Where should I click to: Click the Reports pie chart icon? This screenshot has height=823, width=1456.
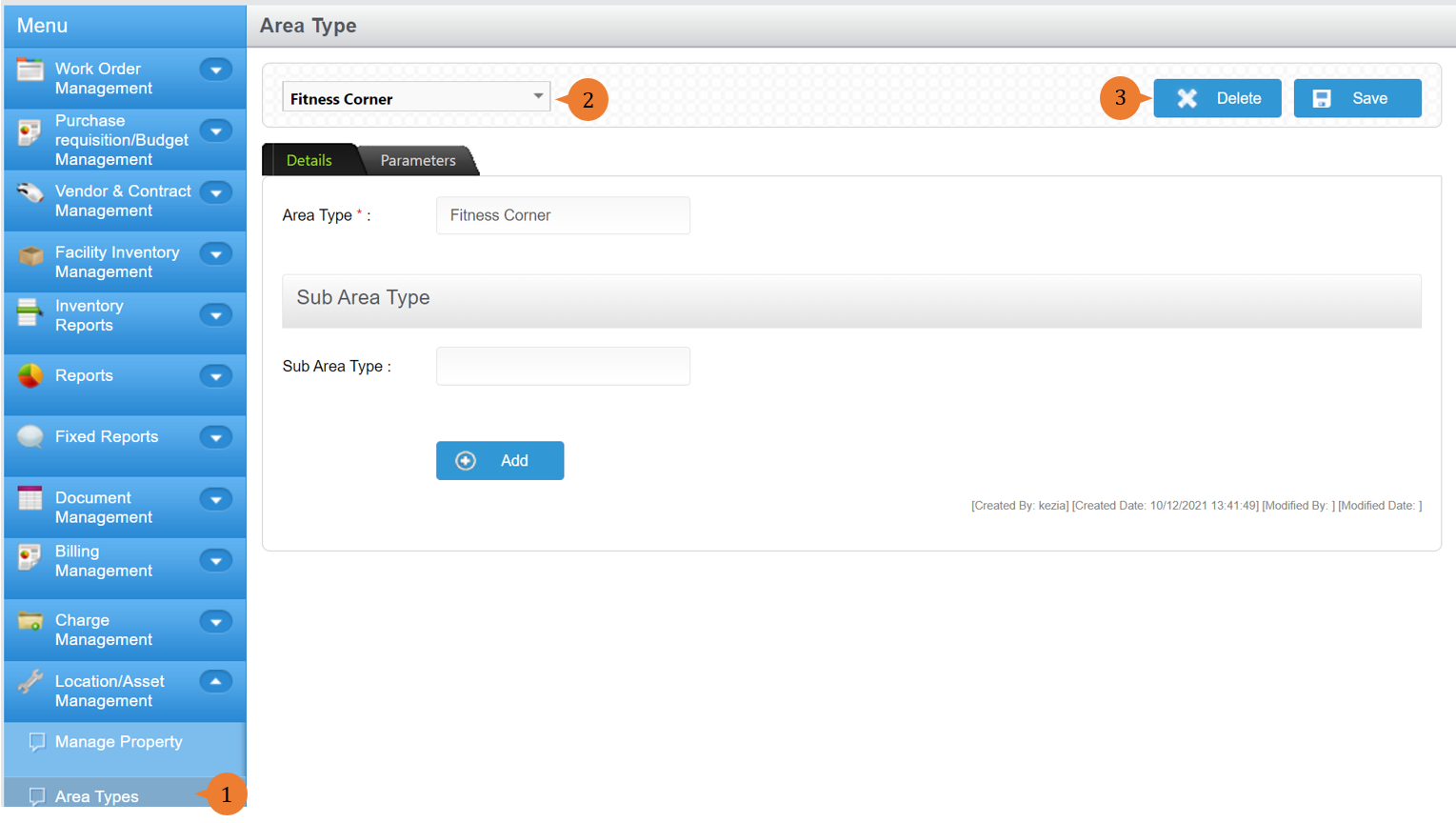tap(30, 375)
